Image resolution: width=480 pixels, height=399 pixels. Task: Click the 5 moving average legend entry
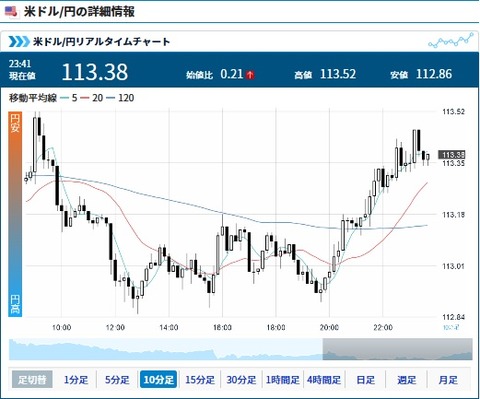click(69, 98)
